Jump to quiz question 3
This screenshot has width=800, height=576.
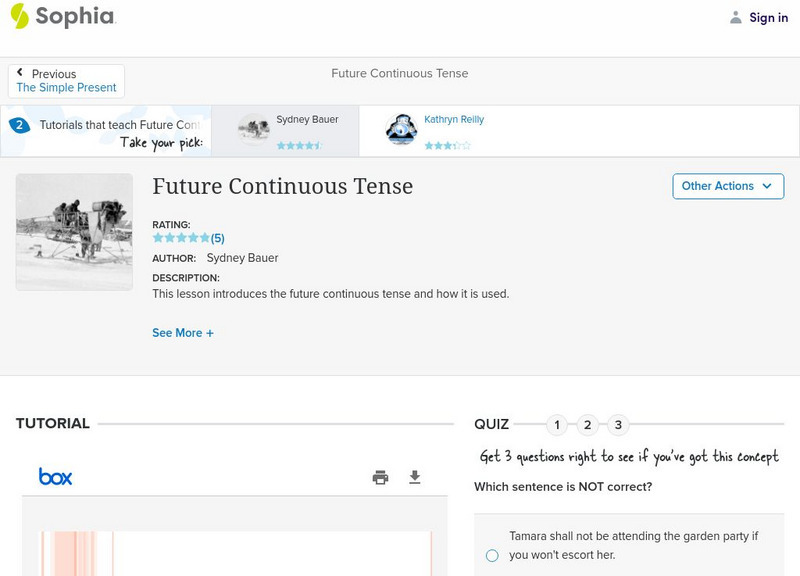618,425
